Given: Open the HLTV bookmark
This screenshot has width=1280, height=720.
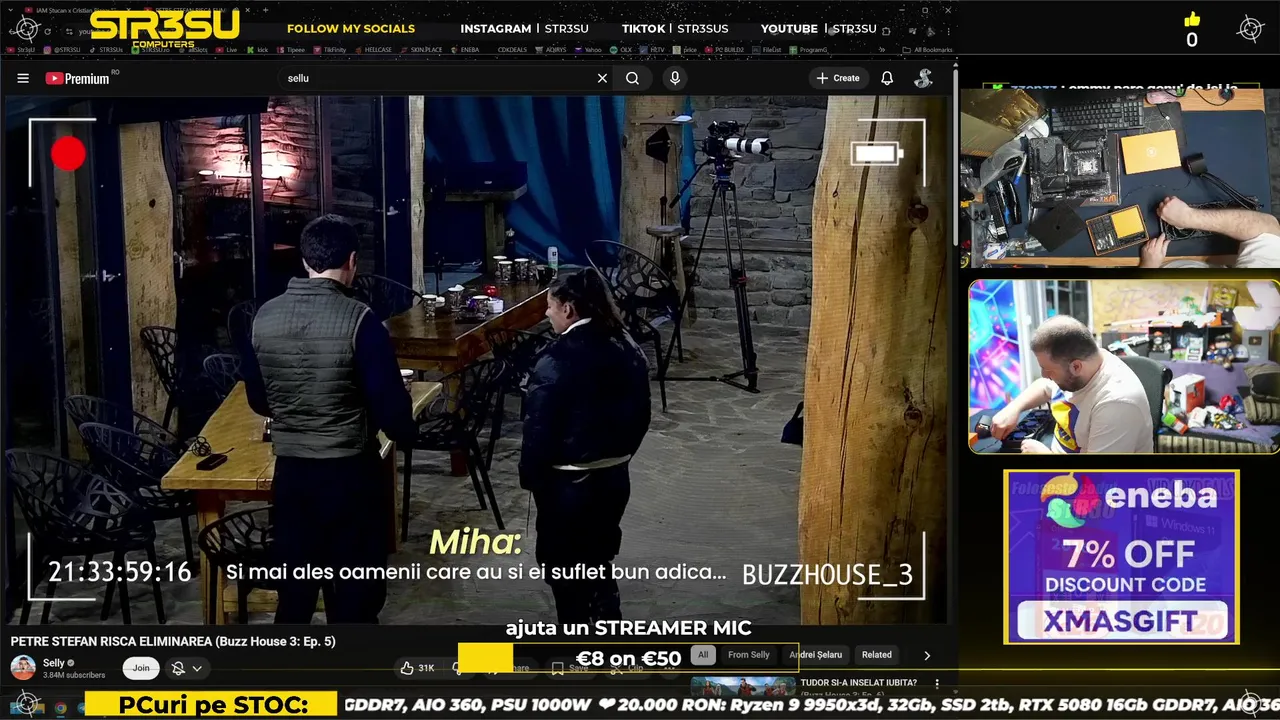Looking at the screenshot, I should point(652,50).
